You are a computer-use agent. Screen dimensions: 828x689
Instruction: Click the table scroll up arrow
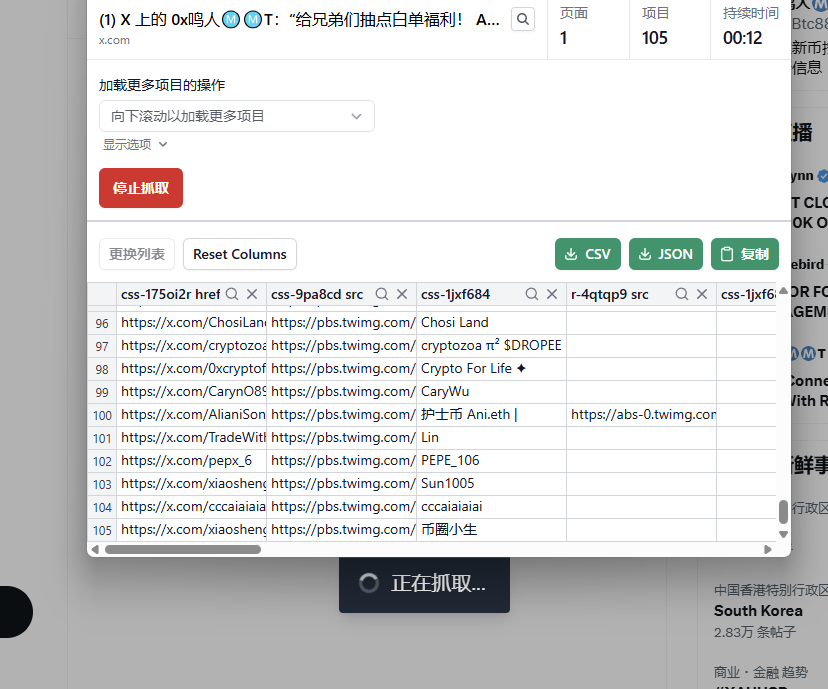[x=784, y=291]
